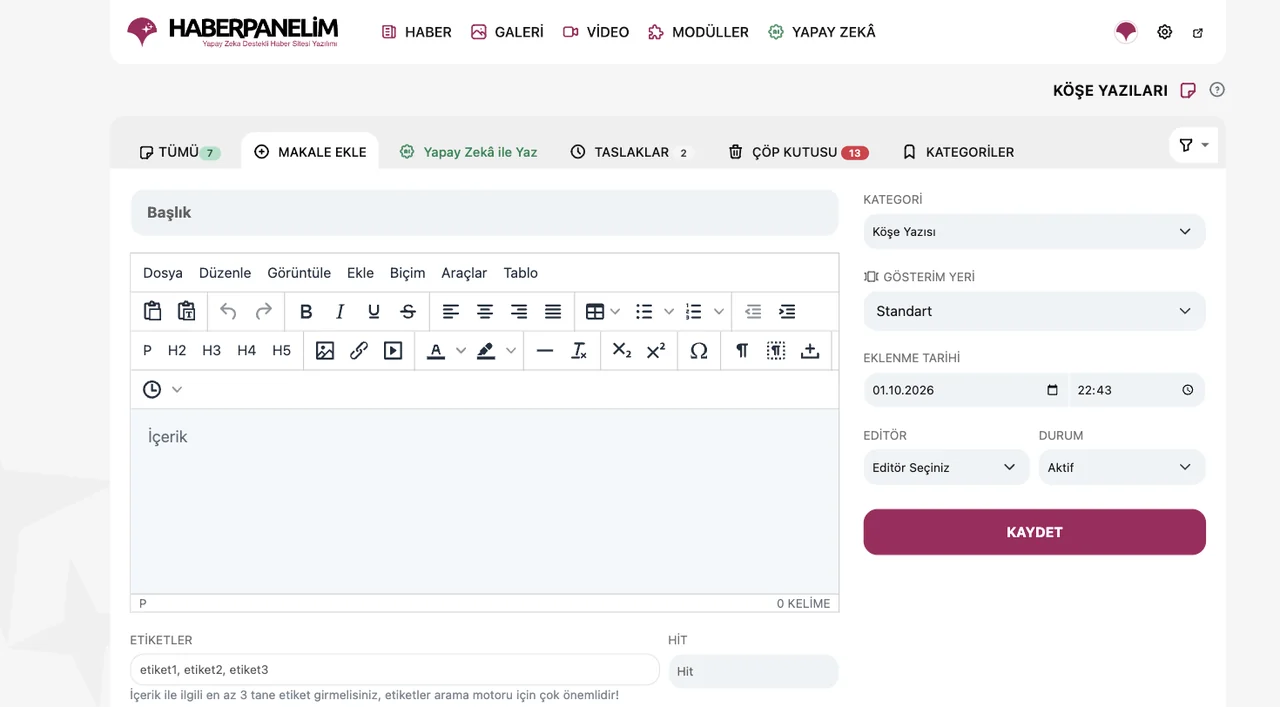Decrease indent in editor
Screen dimensions: 1280x707
(x=753, y=311)
